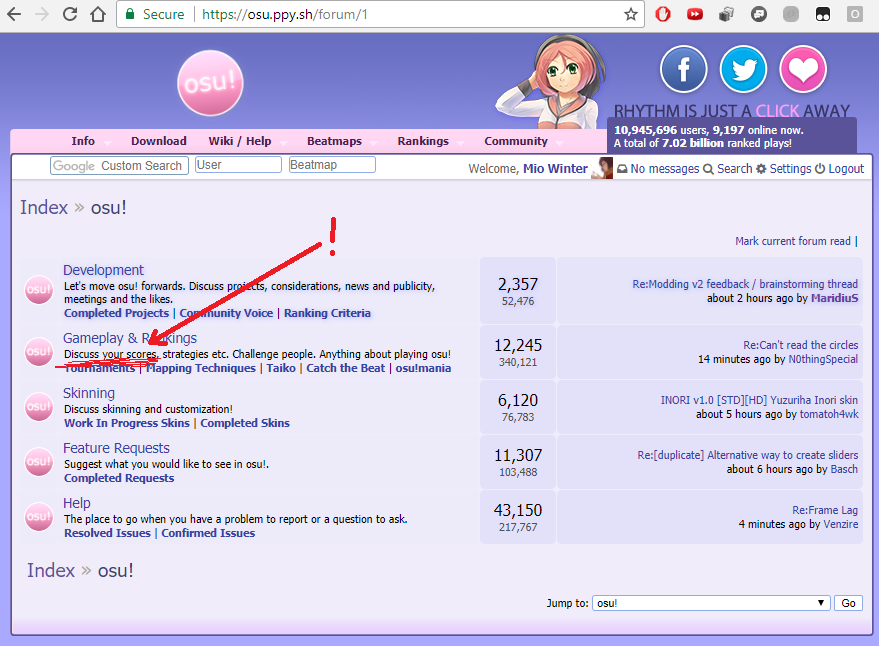
Task: Open the Mapping Techniques subforum
Action: [x=201, y=368]
